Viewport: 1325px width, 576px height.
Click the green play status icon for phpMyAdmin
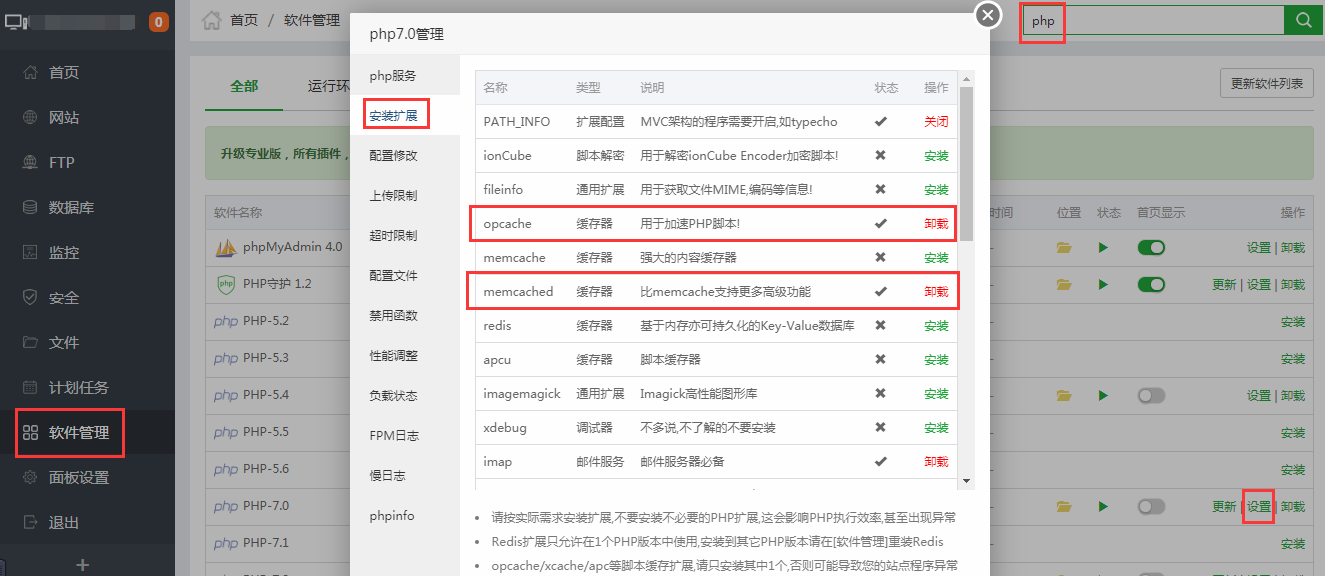point(1104,248)
